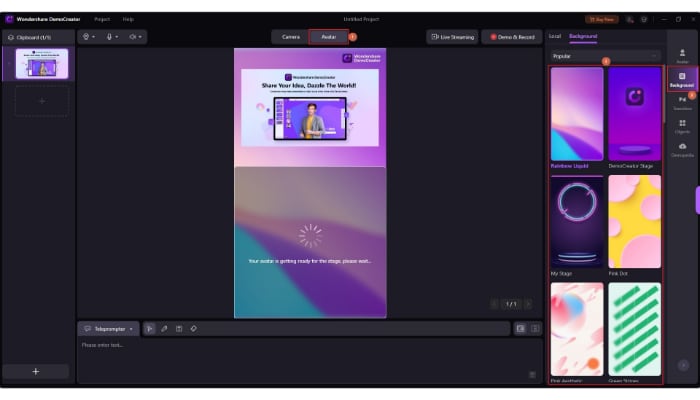Switch to Avatar mode
700x400 pixels.
coord(329,37)
